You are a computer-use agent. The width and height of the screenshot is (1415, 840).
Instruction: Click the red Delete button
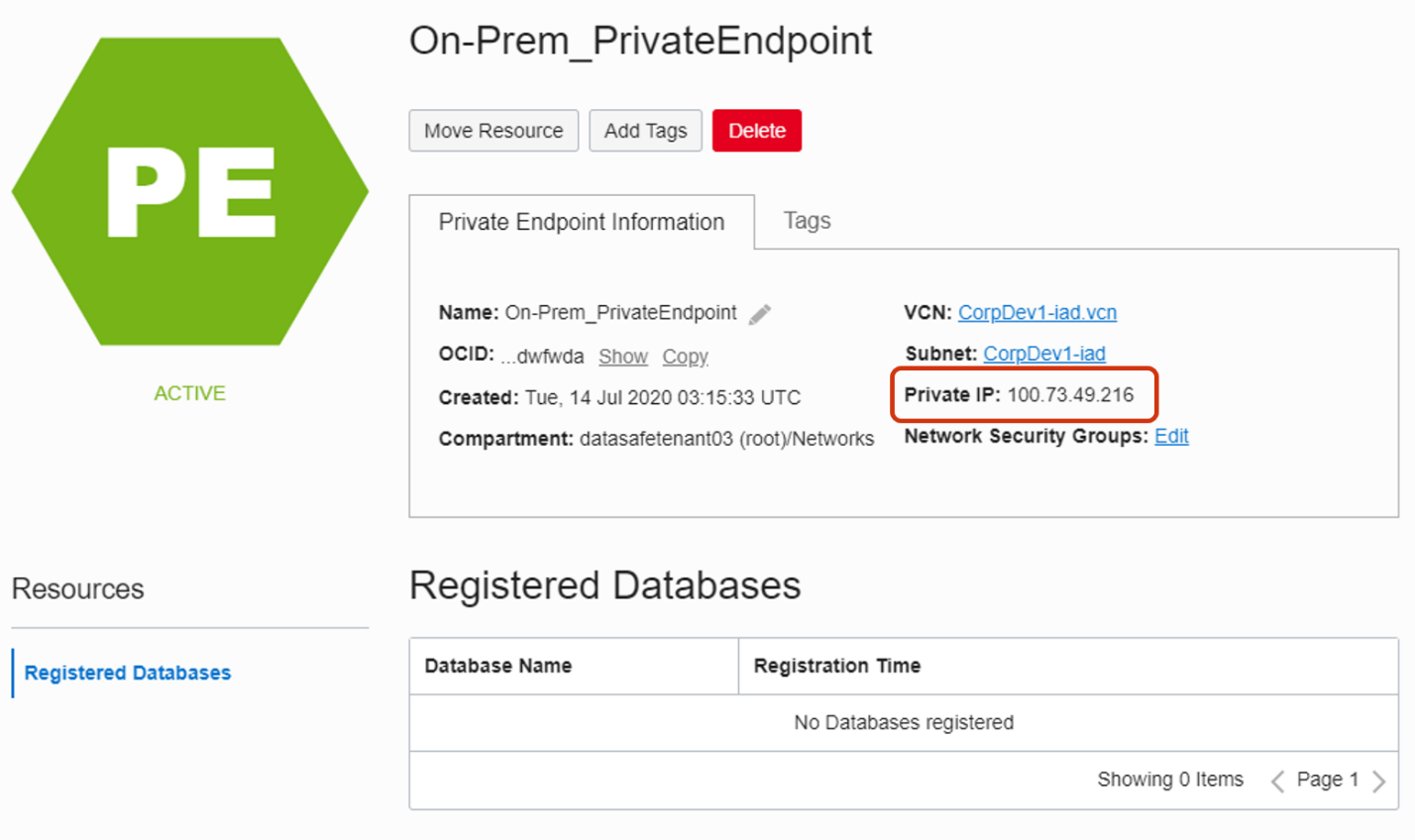(756, 131)
